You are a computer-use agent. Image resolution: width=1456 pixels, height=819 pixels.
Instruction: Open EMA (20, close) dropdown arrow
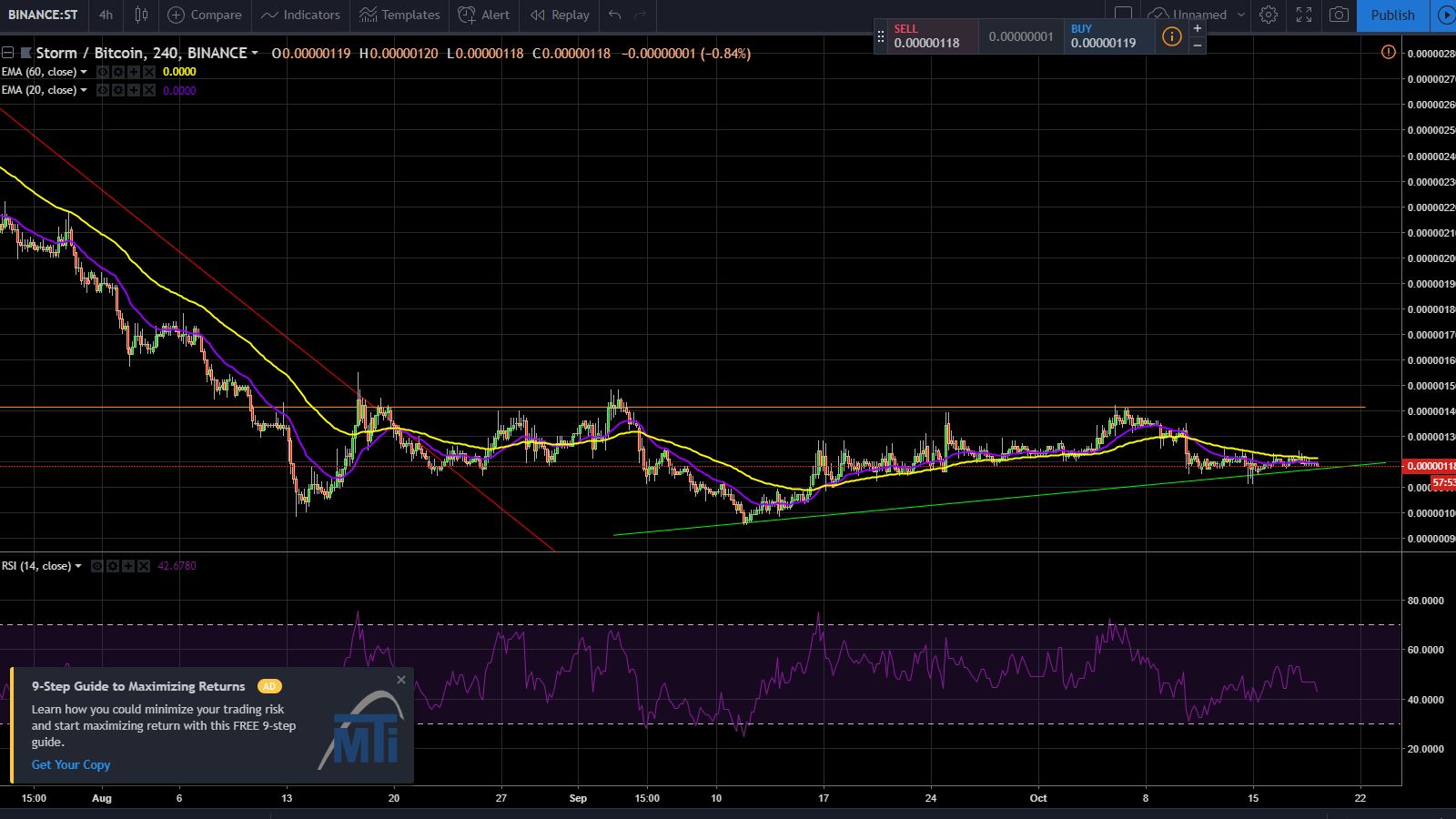pyautogui.click(x=84, y=90)
